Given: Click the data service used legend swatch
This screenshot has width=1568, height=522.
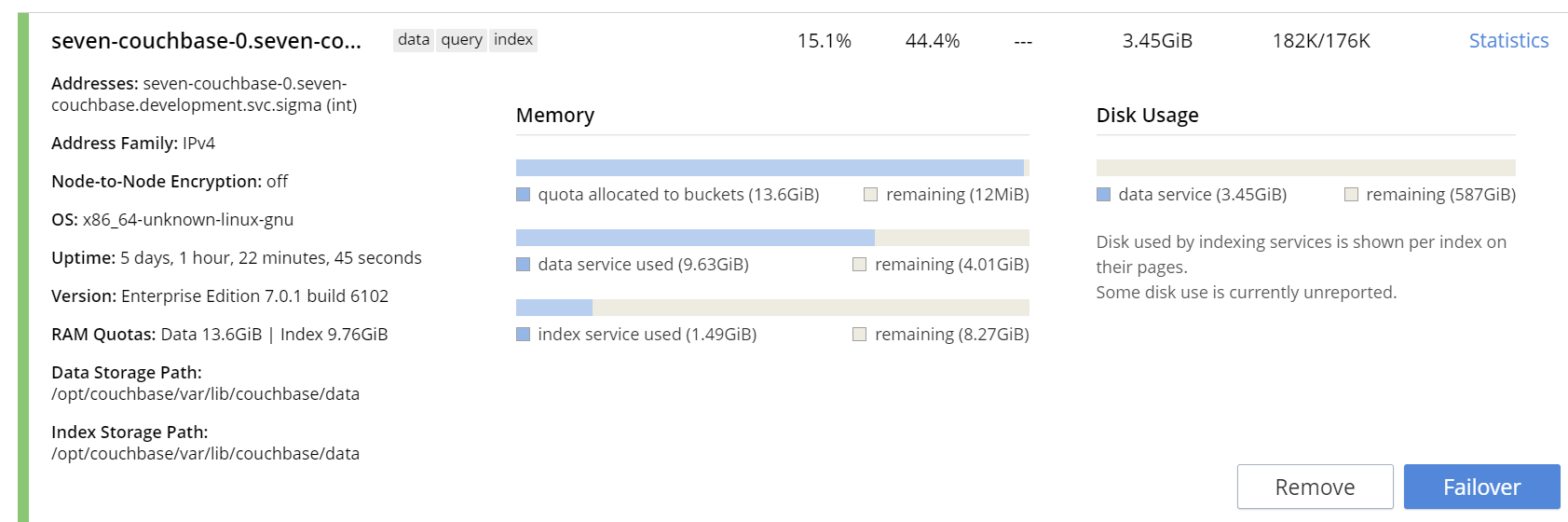Looking at the screenshot, I should (x=524, y=265).
